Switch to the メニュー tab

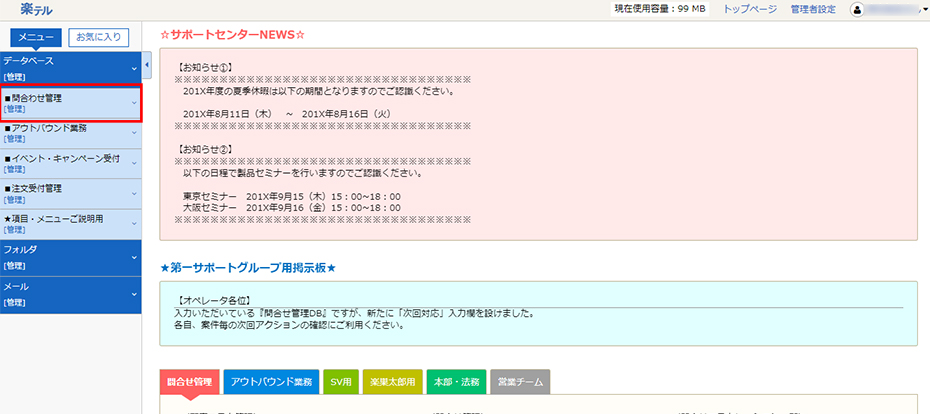(36, 38)
